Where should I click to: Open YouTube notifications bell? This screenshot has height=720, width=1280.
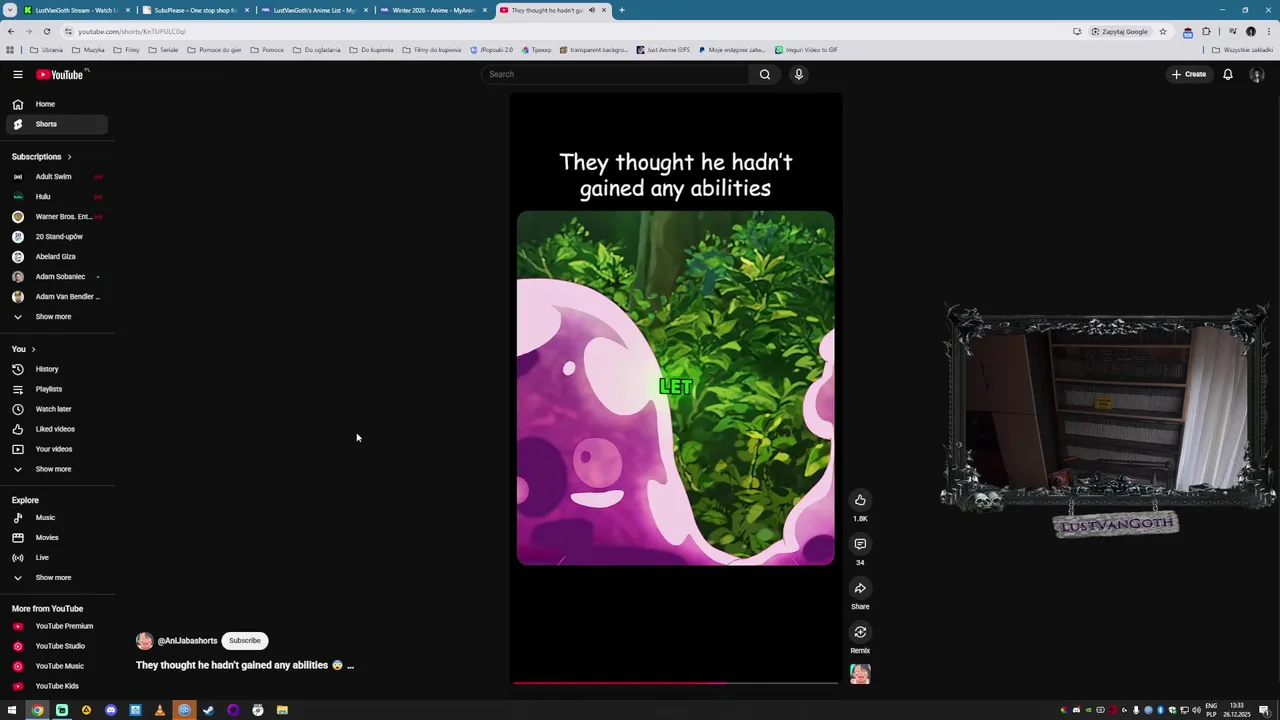1228,74
